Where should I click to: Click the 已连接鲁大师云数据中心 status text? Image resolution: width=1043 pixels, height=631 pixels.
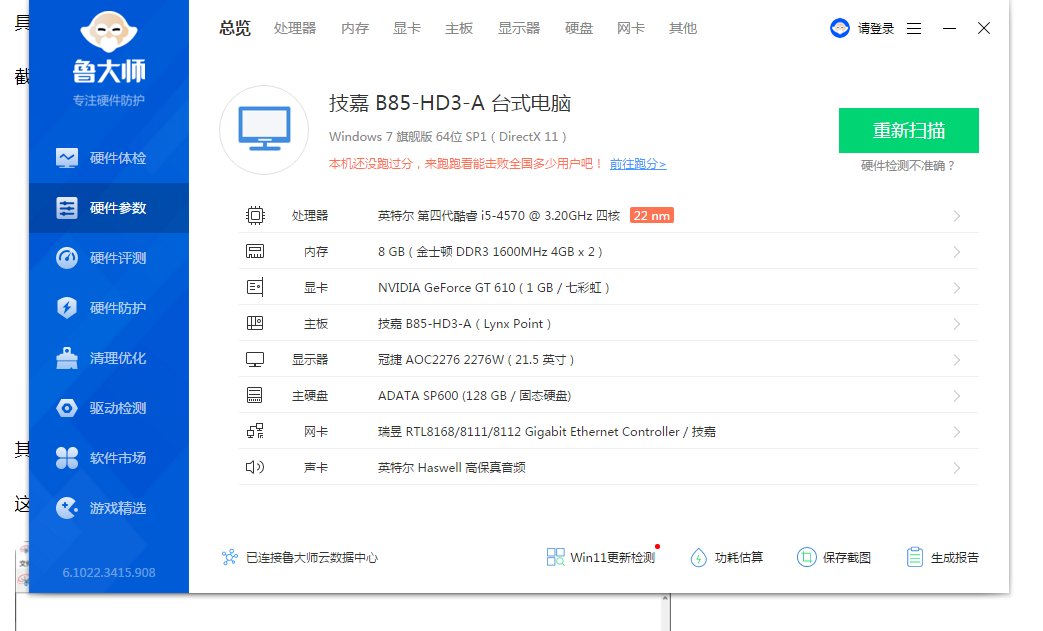[312, 557]
